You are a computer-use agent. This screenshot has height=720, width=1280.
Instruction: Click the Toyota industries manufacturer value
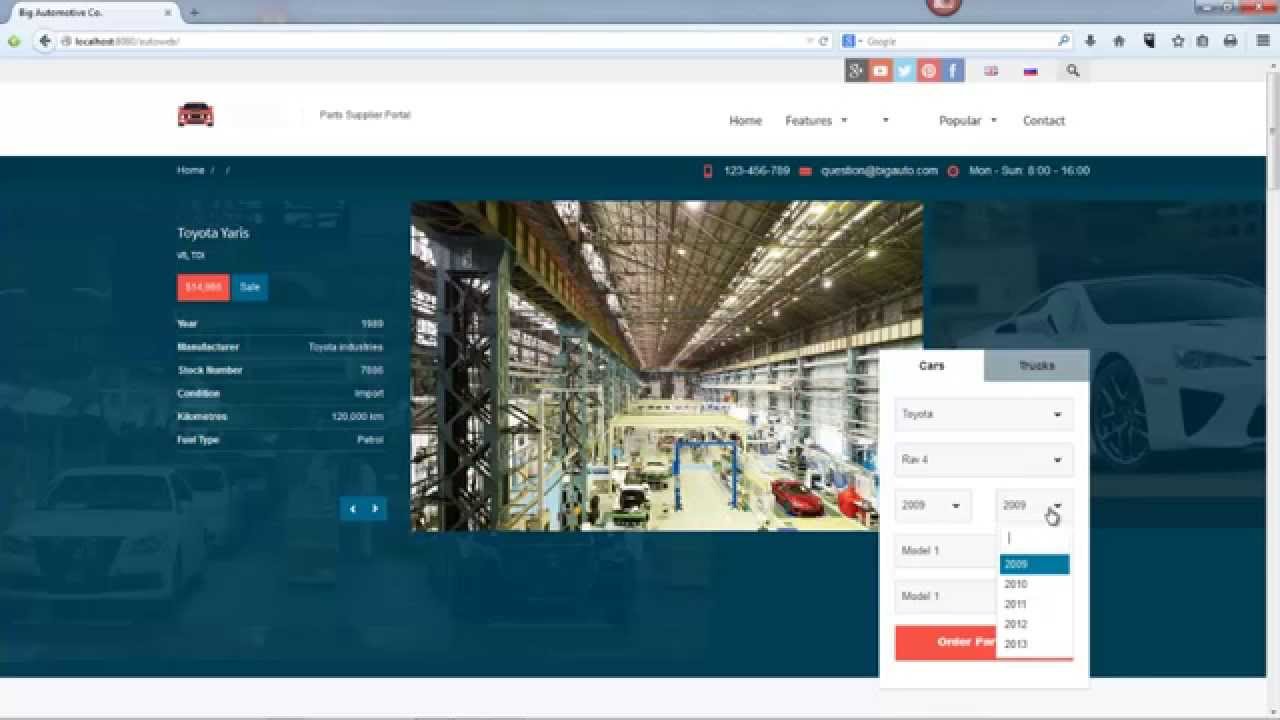(x=346, y=347)
